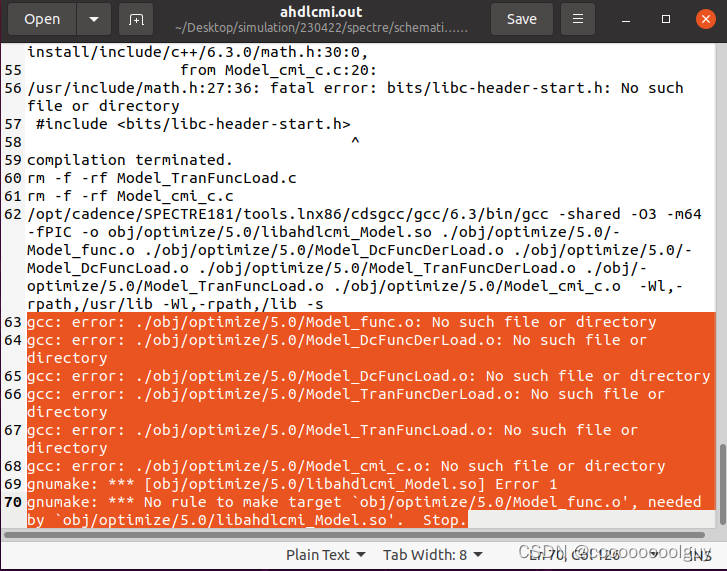Click line number 56 in gutter

(13, 88)
